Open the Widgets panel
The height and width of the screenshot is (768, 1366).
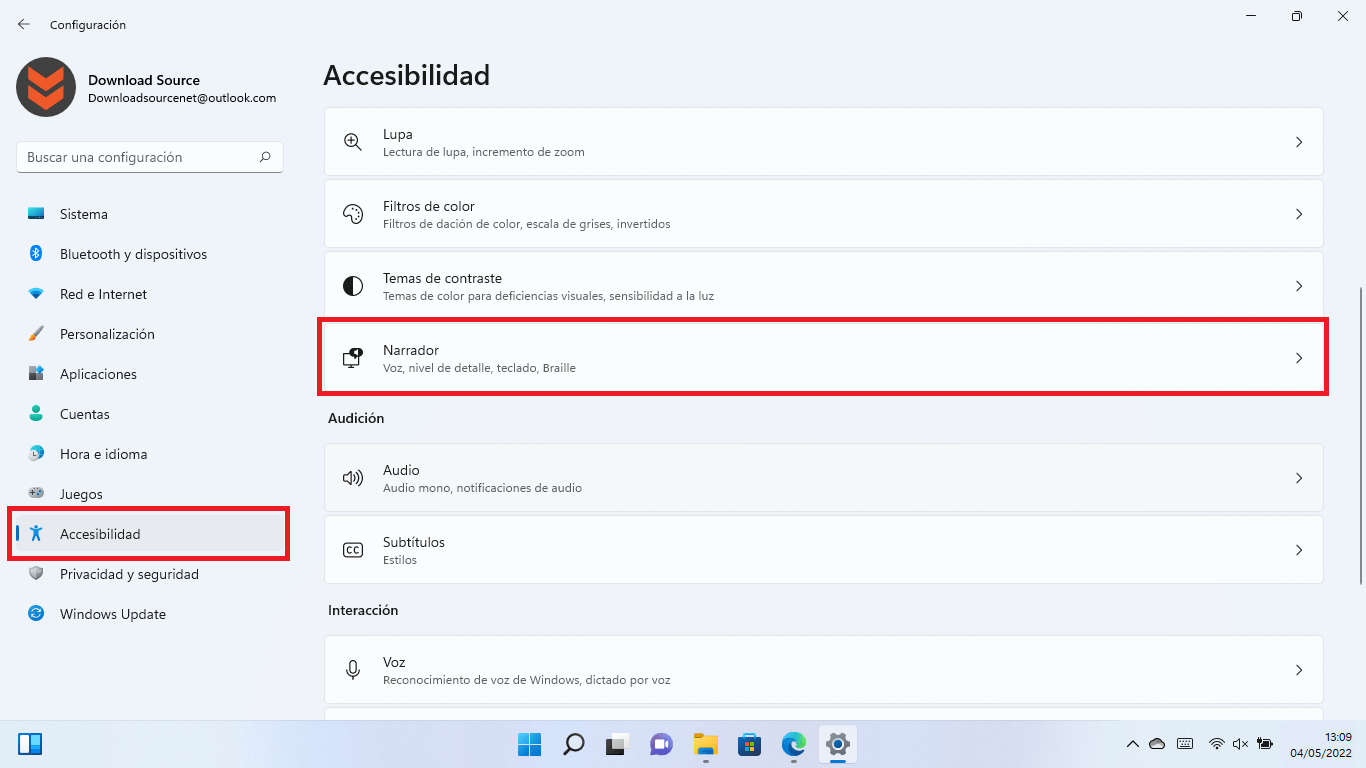30,744
